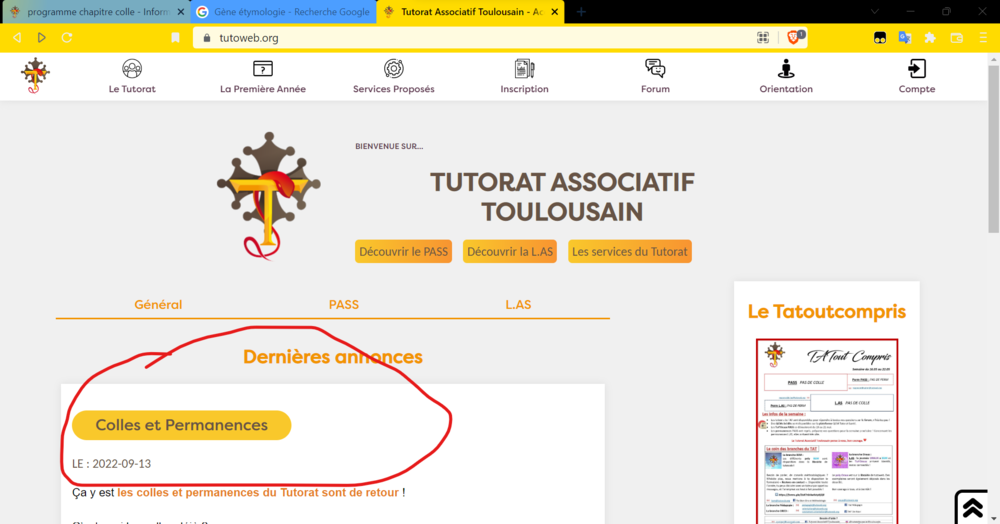Click the scroll-to-top double chevron button
The width and height of the screenshot is (1000, 524).
(972, 507)
